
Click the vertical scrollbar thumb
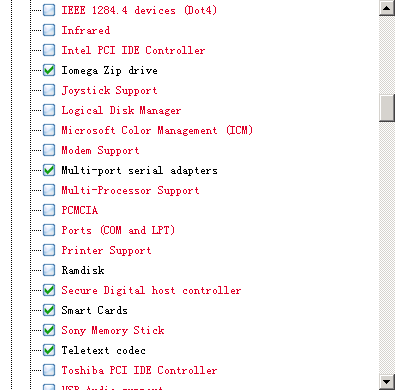(387, 108)
